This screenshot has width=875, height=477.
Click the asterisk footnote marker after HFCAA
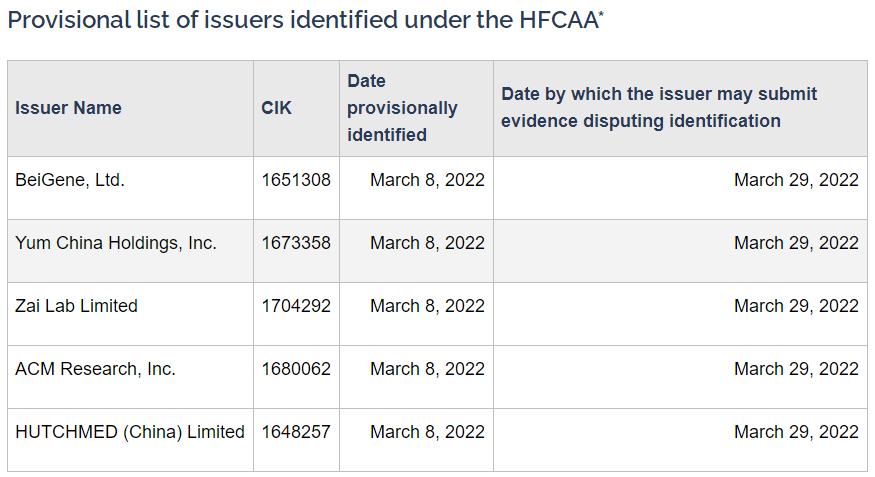[x=601, y=14]
